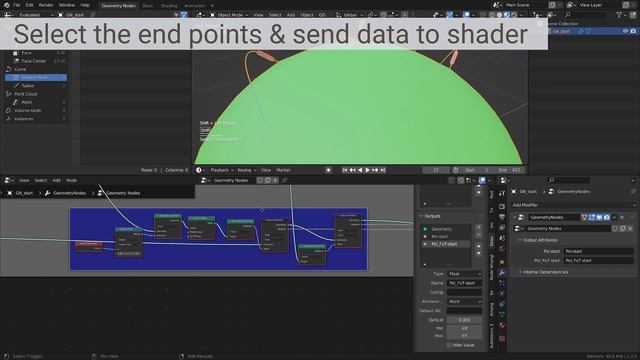Screen dimensions: 640x360
Task: Switch to the Animation workspace tab
Action: pos(194,6)
